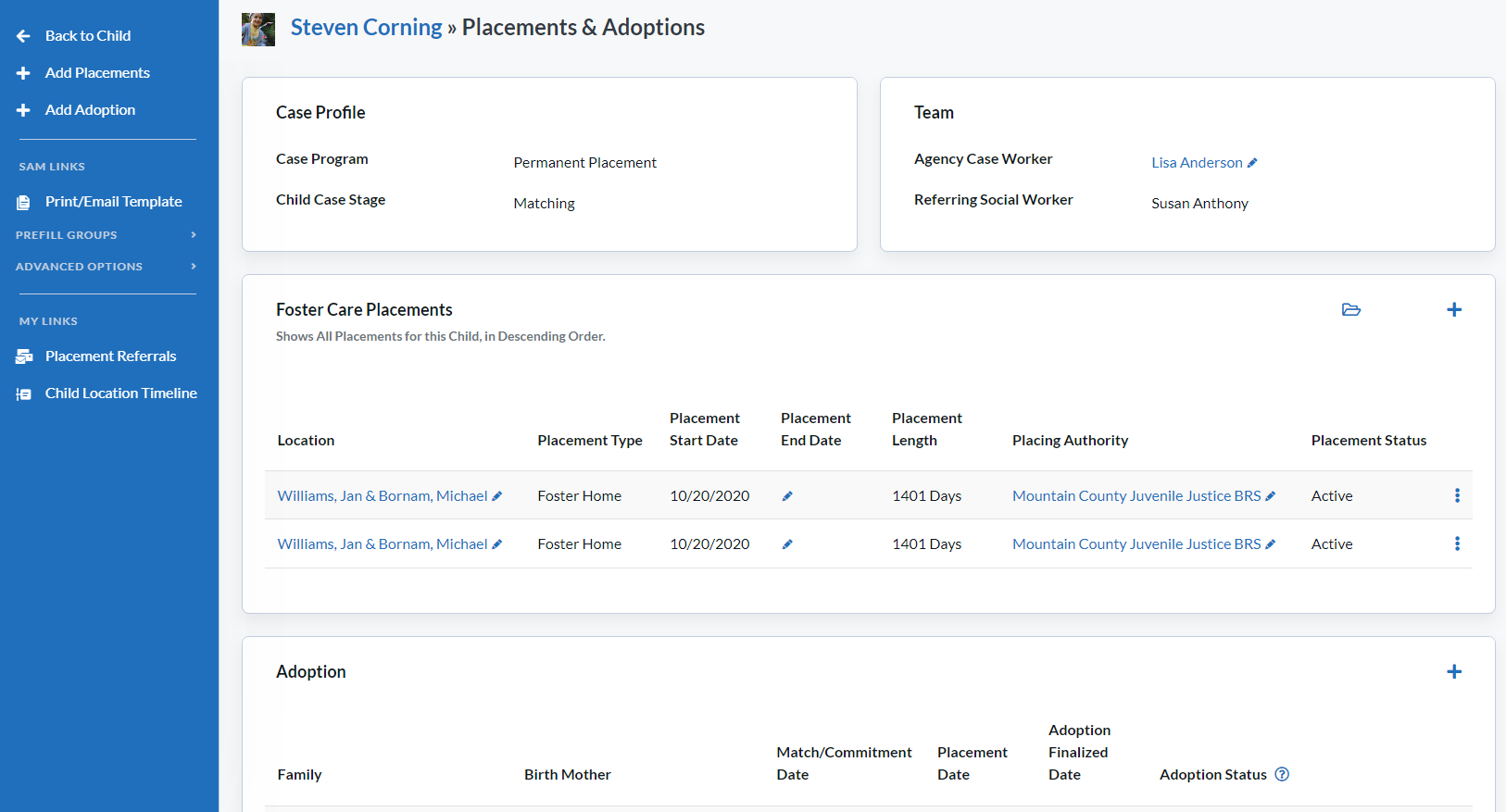Image resolution: width=1506 pixels, height=812 pixels.
Task: Open Child Location Timeline link
Action: click(x=121, y=394)
